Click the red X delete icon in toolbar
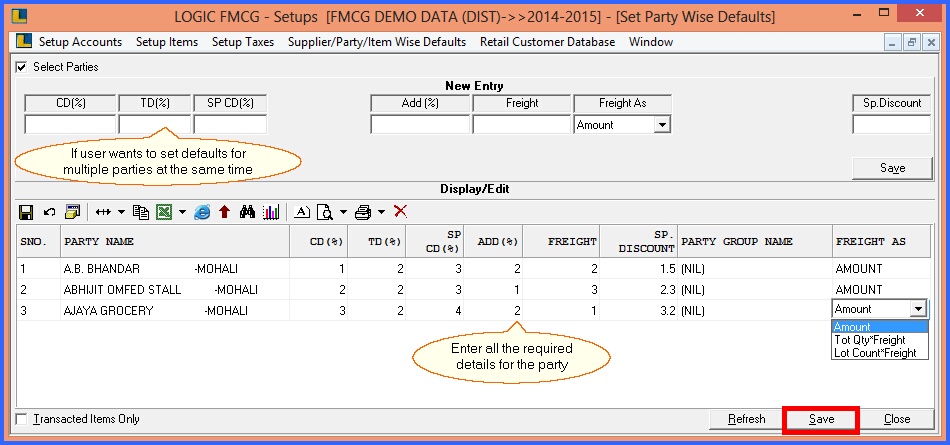The image size is (950, 445). (400, 211)
